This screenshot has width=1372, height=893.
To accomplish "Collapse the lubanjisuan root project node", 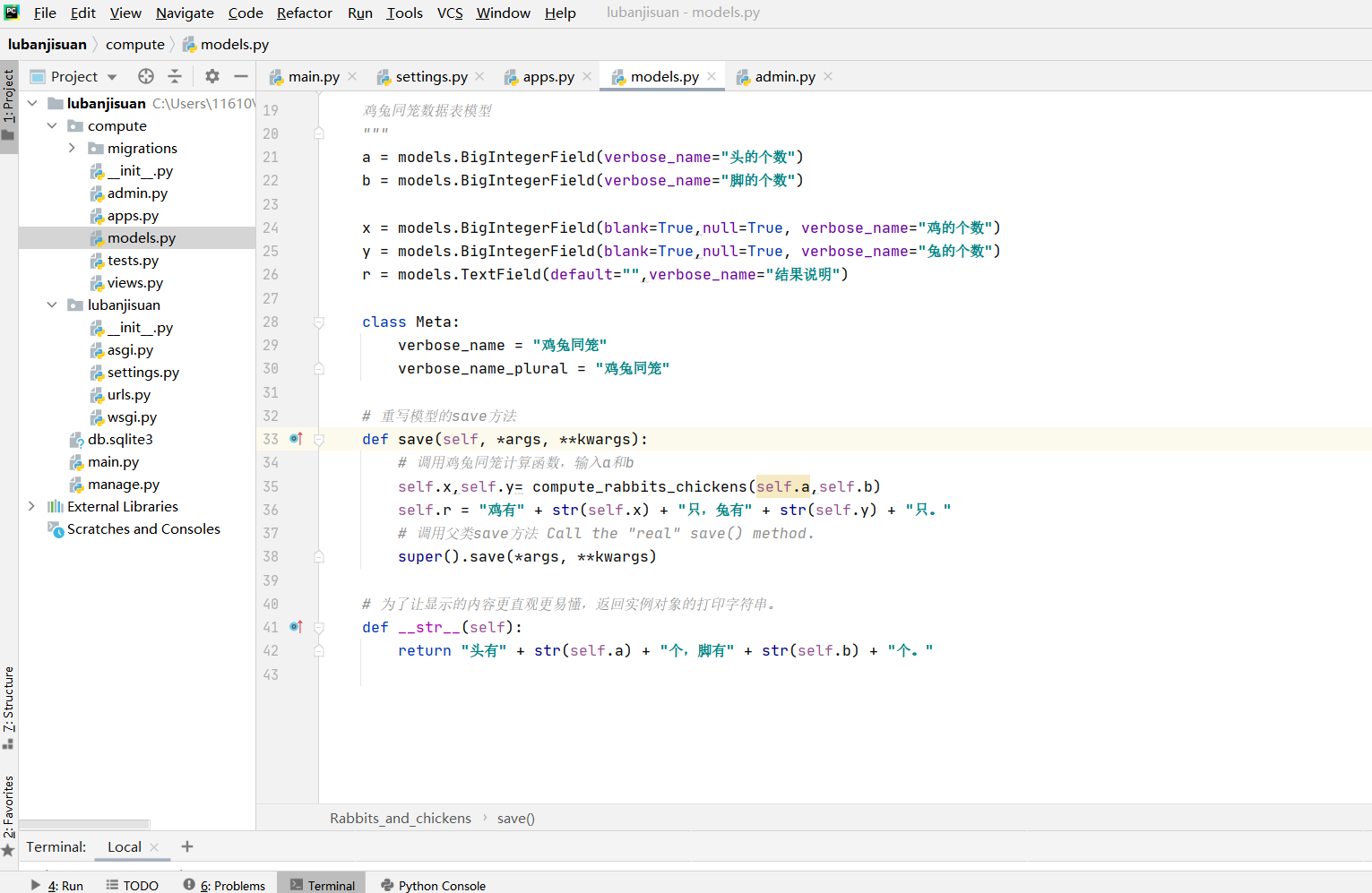I will coord(32,103).
